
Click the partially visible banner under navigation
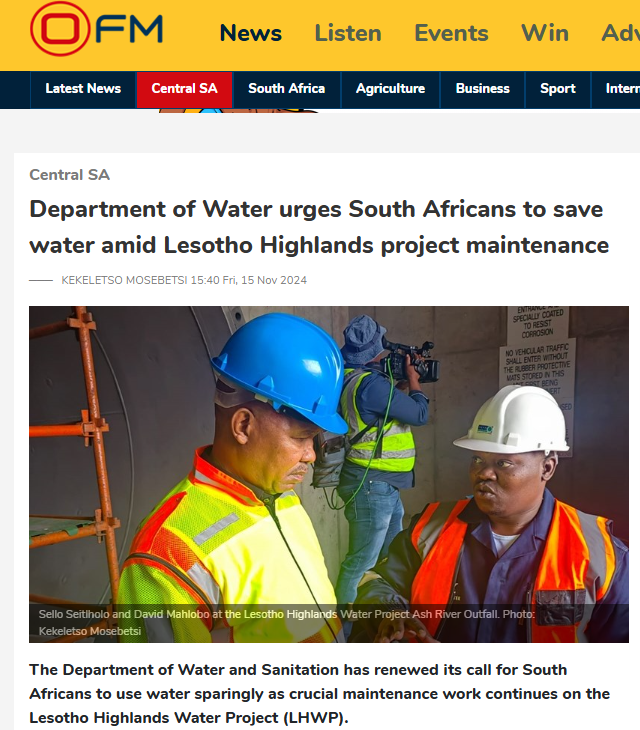tap(238, 110)
